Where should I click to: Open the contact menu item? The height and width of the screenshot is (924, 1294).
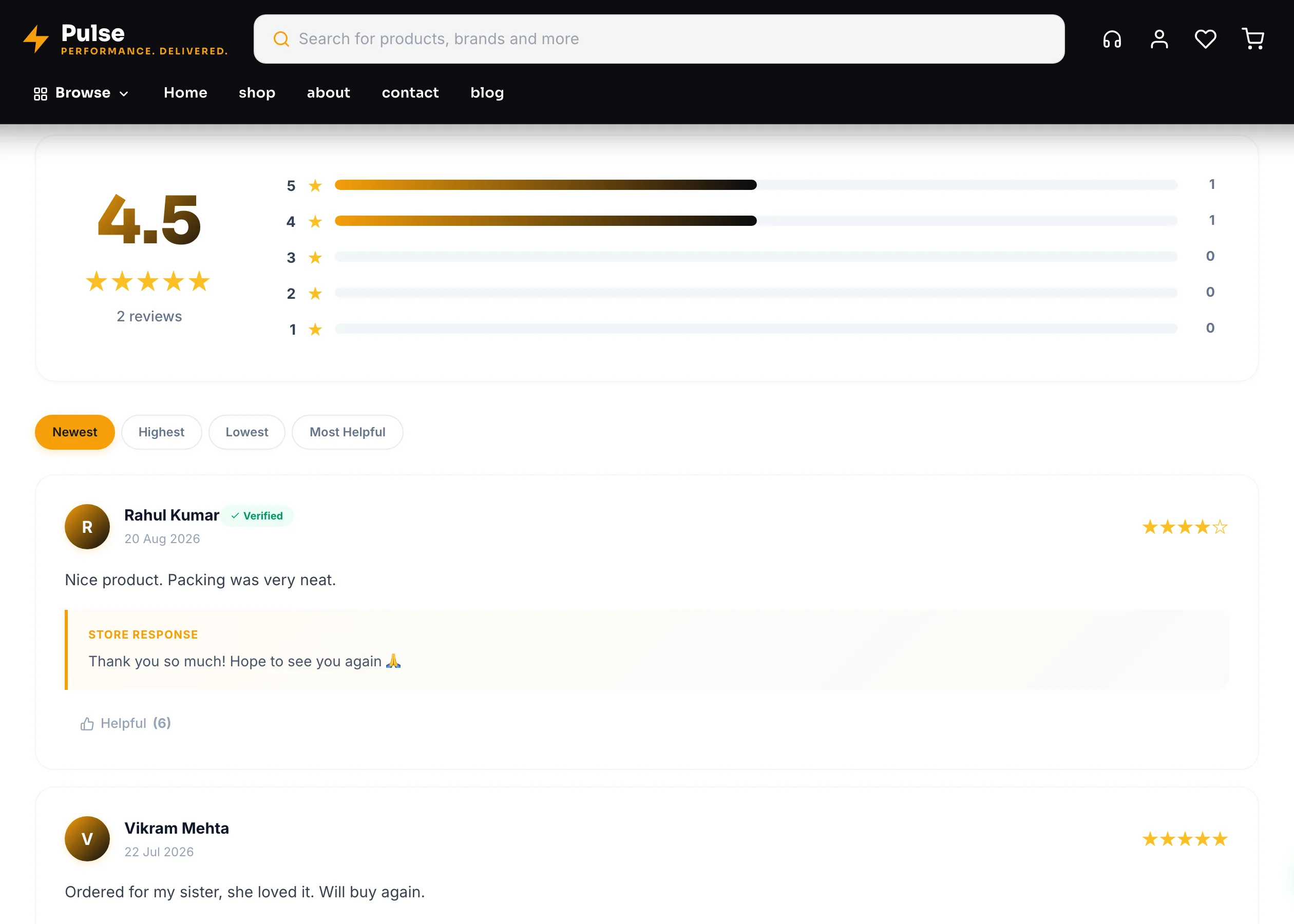[x=410, y=93]
